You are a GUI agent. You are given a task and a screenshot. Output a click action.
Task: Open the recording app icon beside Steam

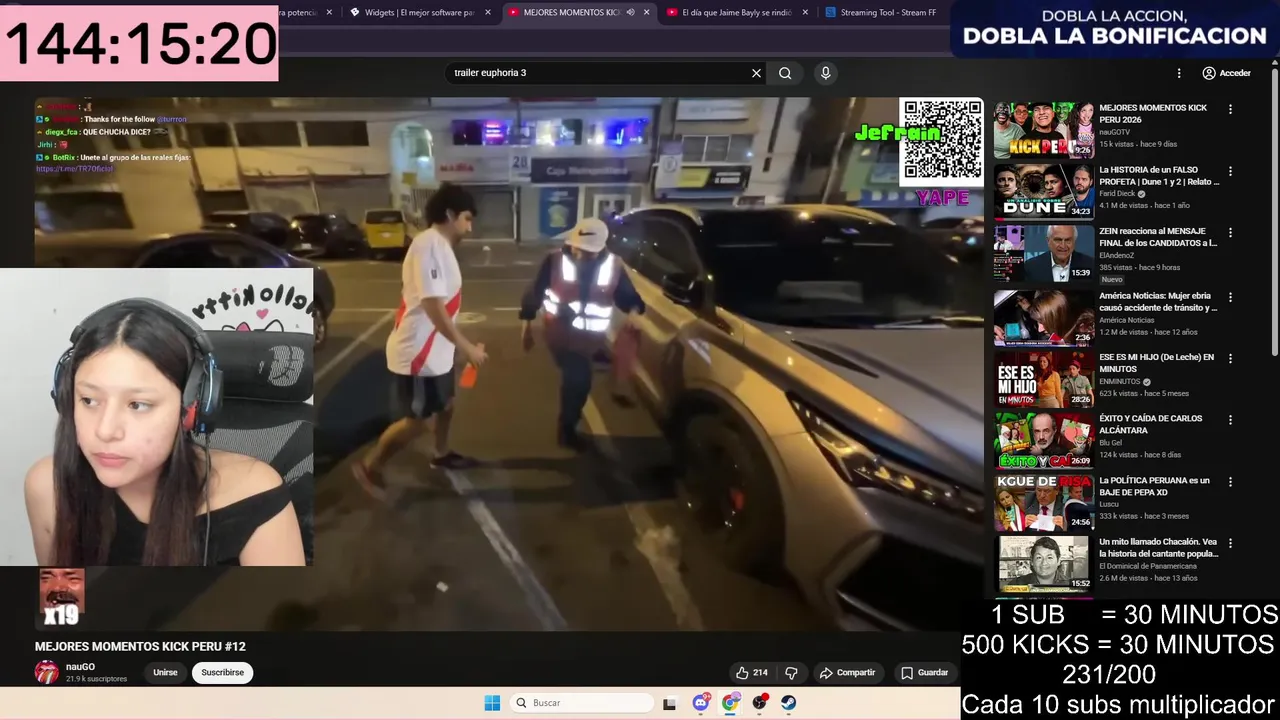coord(760,703)
